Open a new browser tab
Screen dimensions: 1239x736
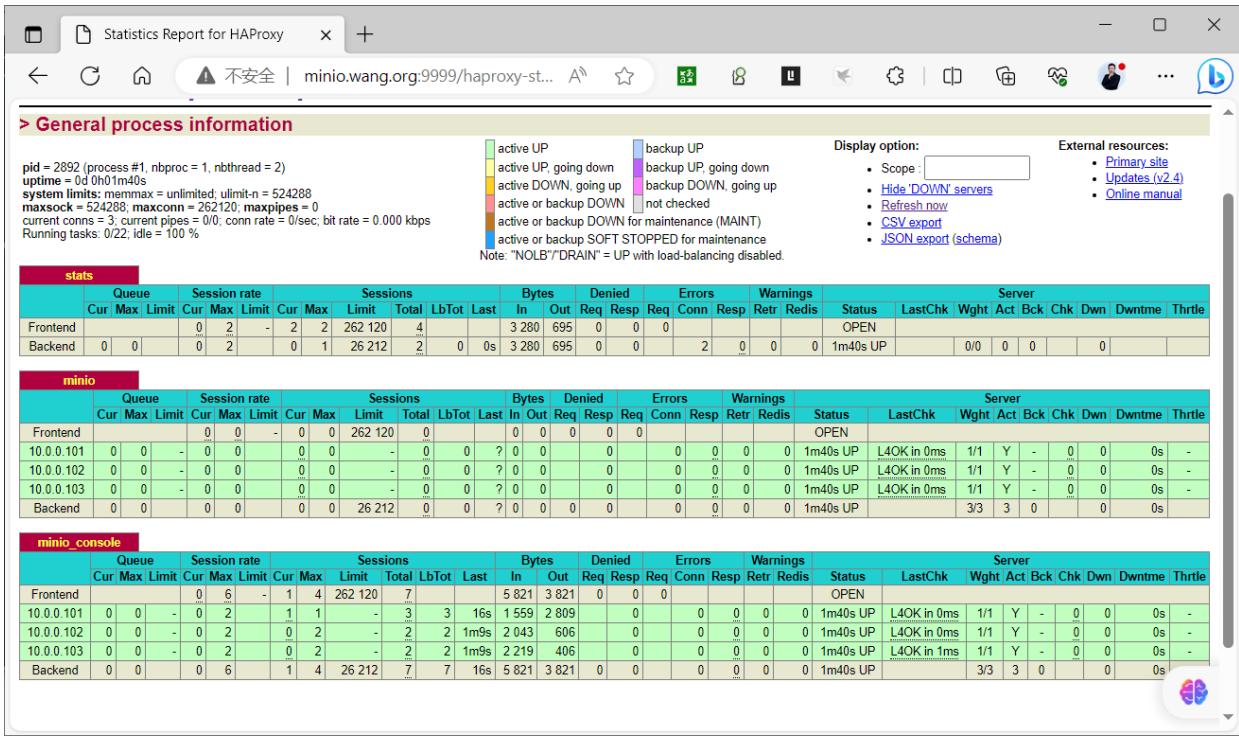pos(364,33)
